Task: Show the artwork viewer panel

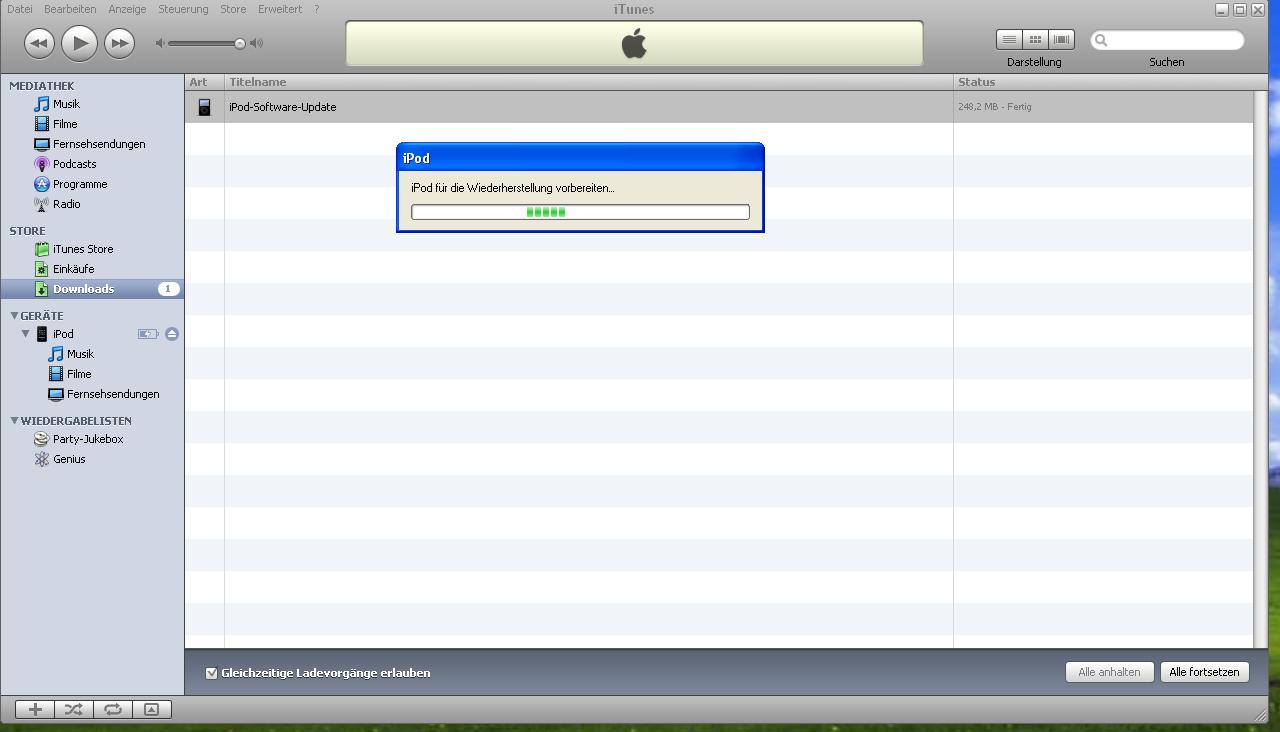Action: pos(152,709)
